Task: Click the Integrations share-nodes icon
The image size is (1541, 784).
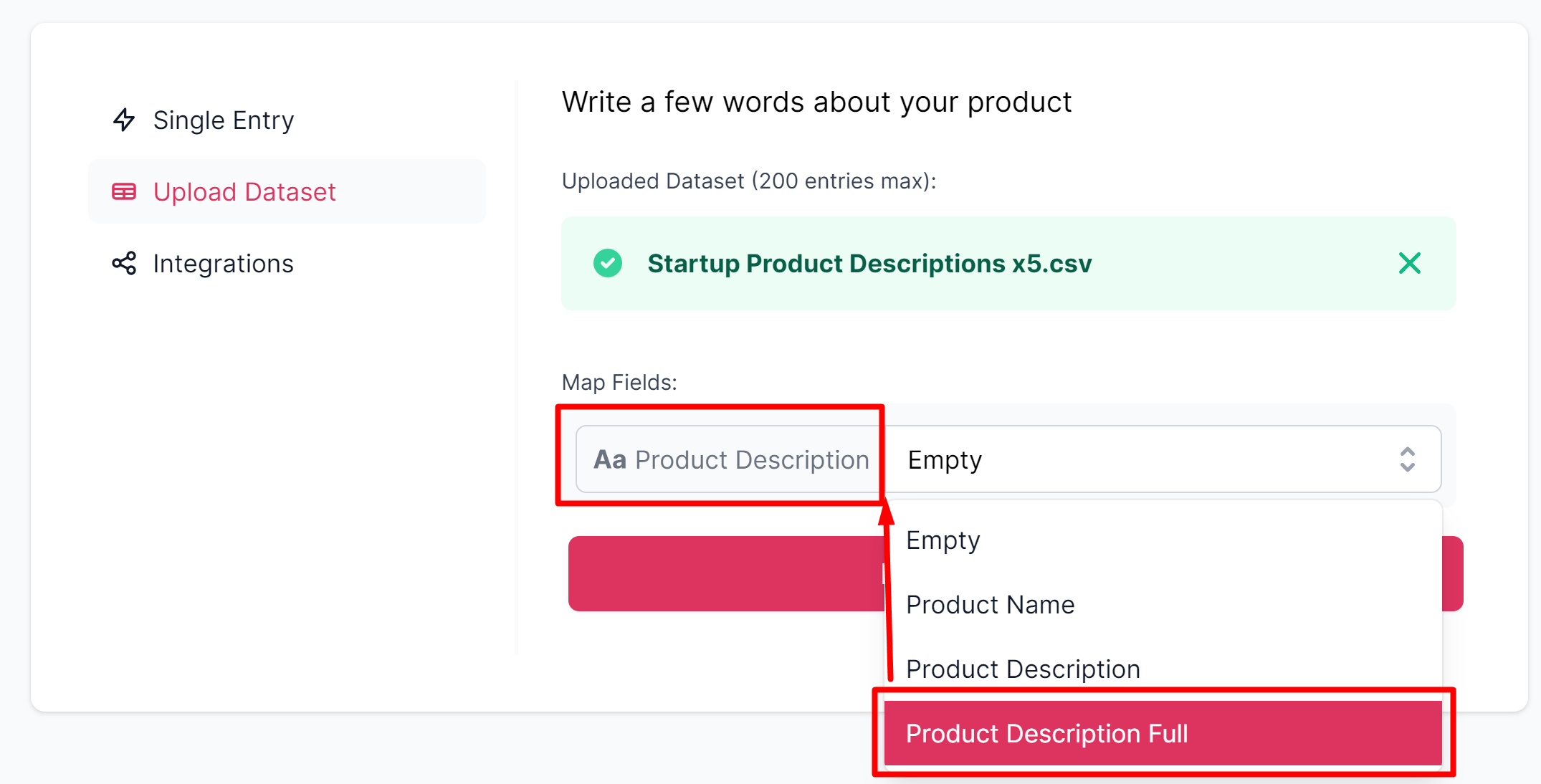Action: tap(124, 264)
